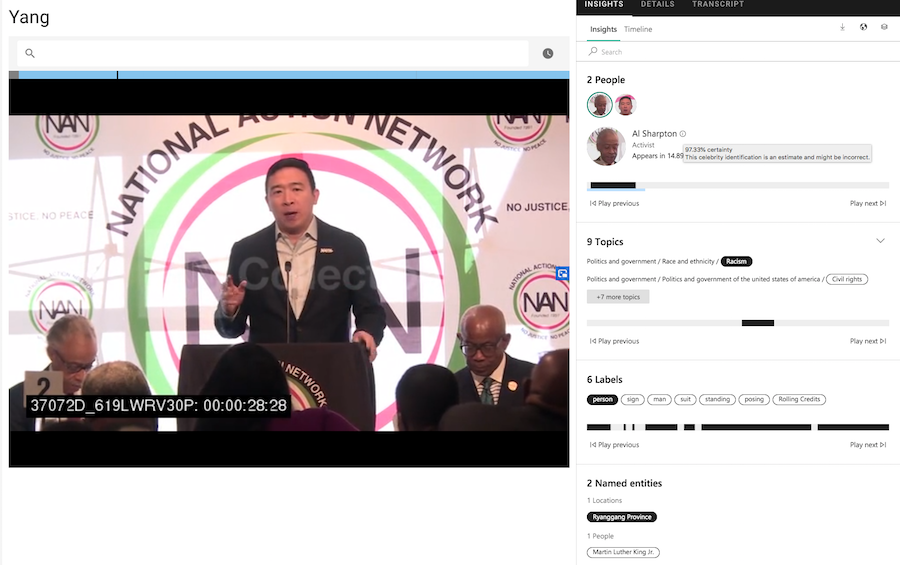This screenshot has width=900, height=565.
Task: Click Play previous under Topics
Action: (614, 341)
